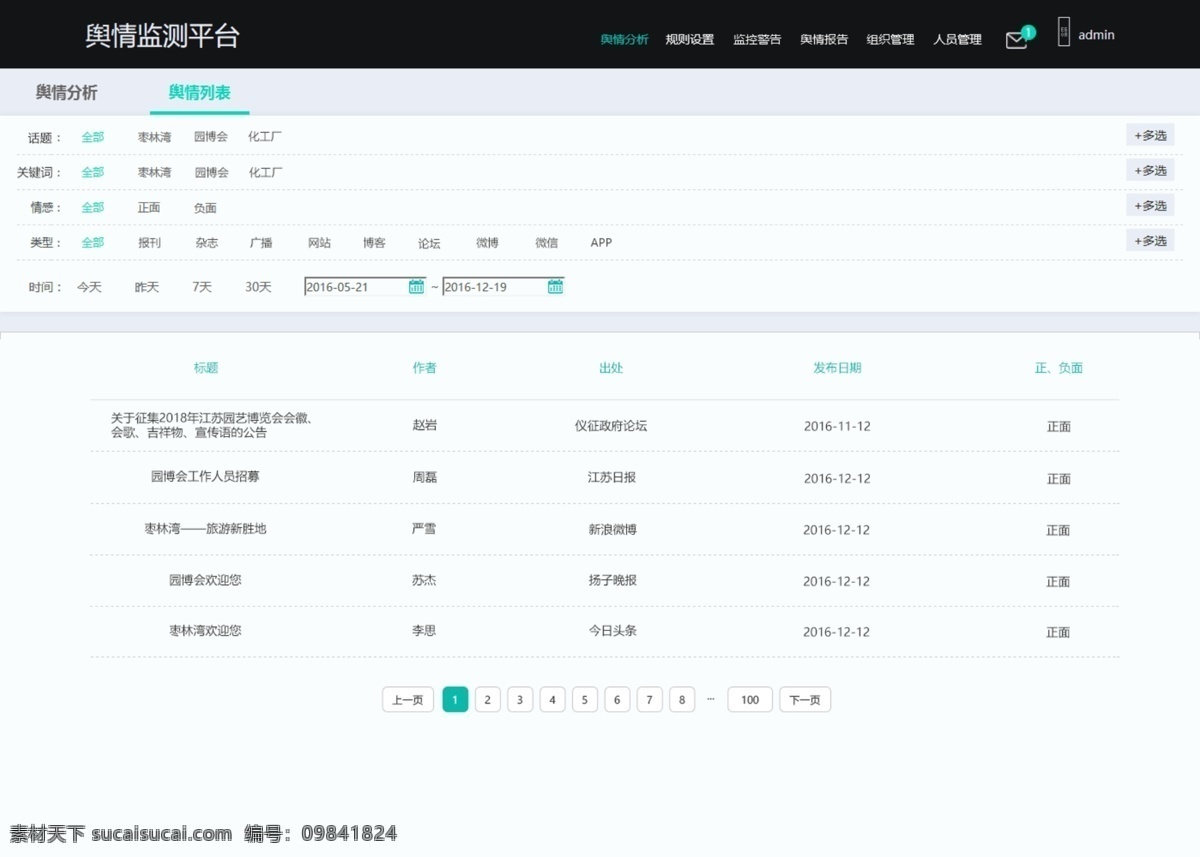Click source 仪征政府论坛

611,426
